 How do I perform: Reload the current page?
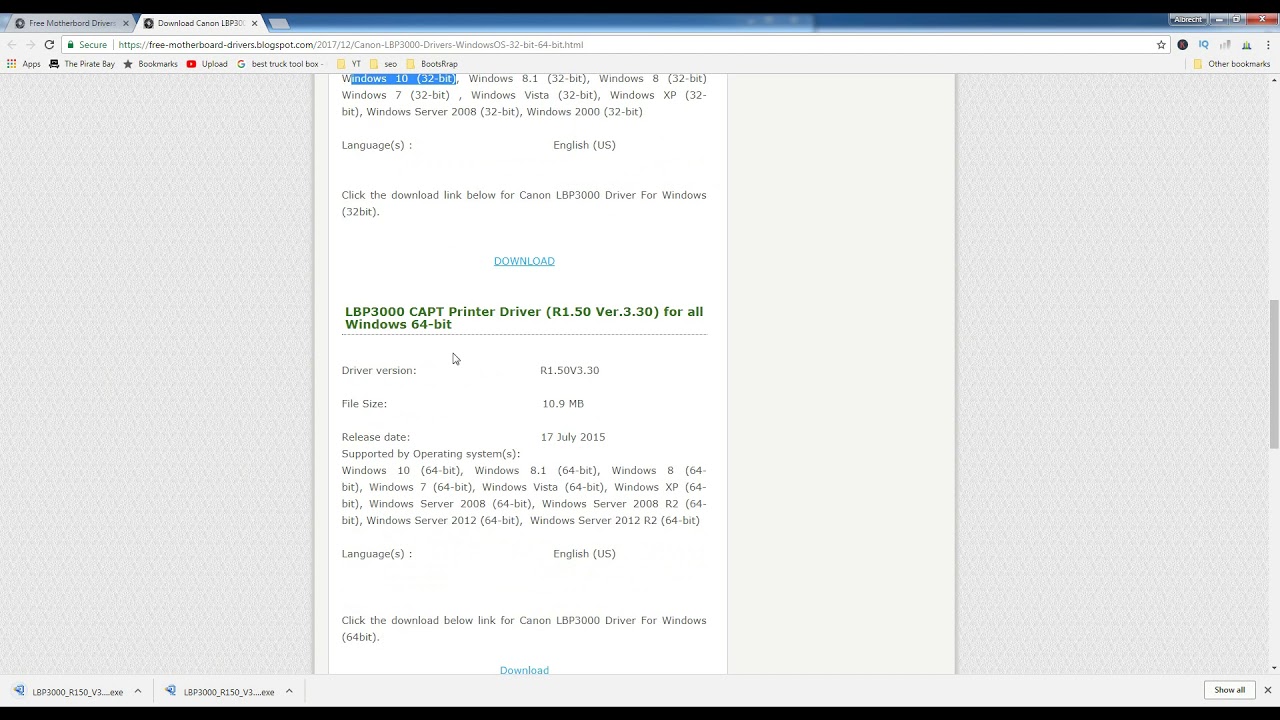pyautogui.click(x=49, y=44)
